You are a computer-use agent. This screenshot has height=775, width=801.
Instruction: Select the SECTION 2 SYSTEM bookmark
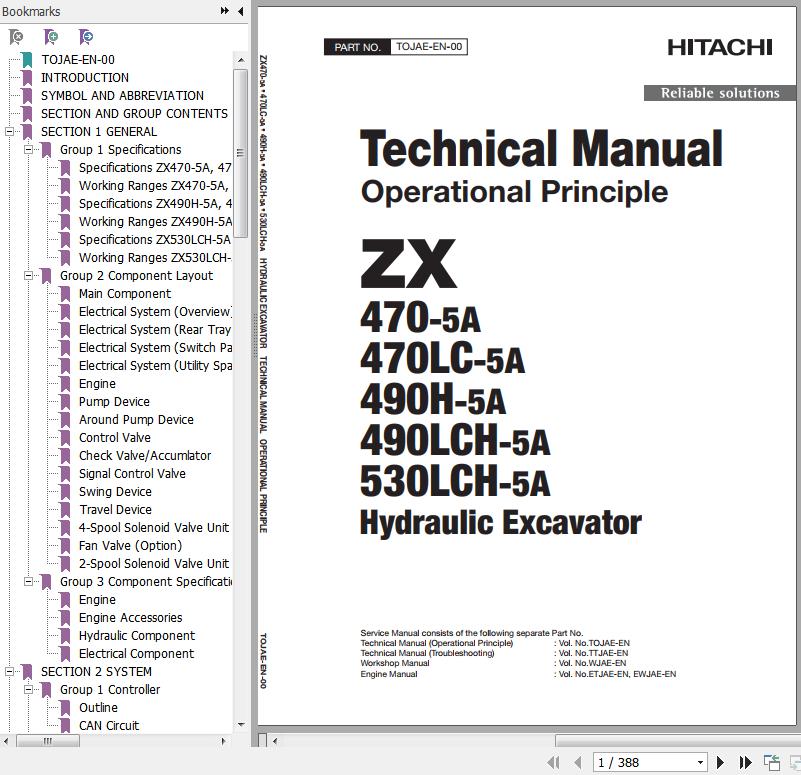(x=96, y=671)
